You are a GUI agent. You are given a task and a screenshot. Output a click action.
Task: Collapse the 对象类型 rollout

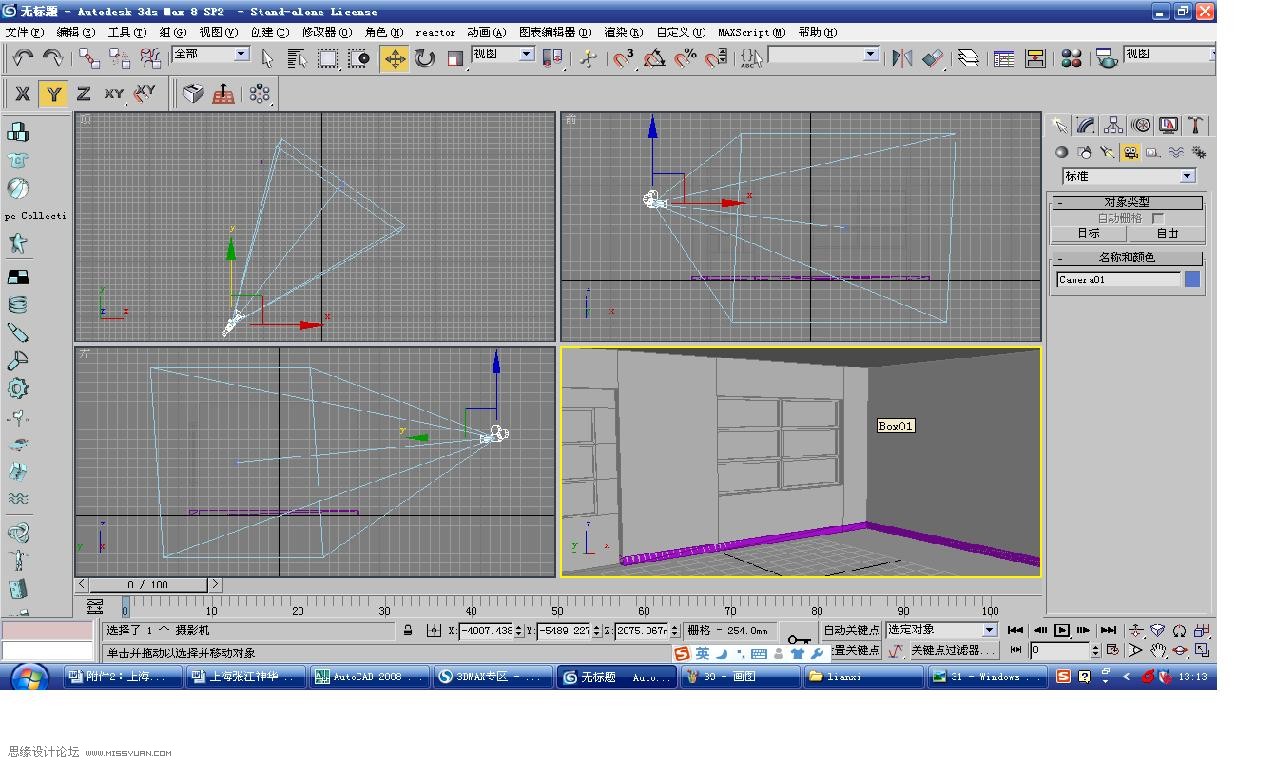pyautogui.click(x=1127, y=202)
